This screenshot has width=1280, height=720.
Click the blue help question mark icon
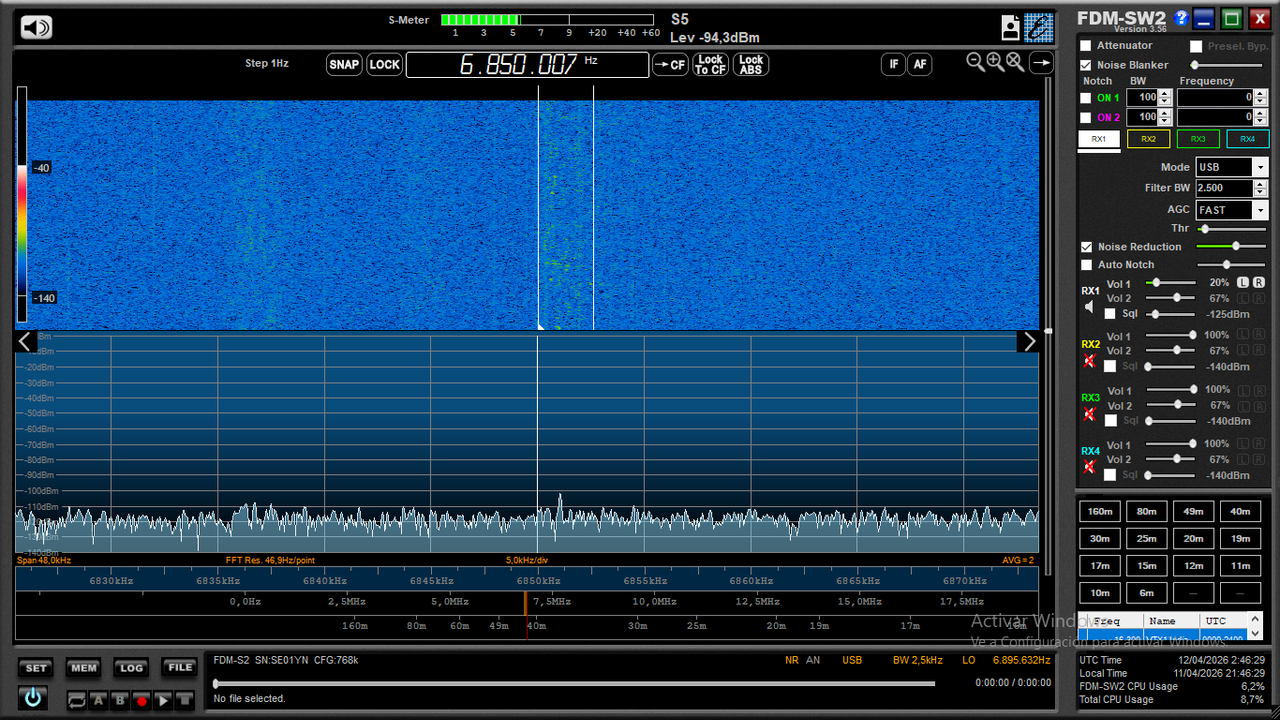pyautogui.click(x=1181, y=18)
